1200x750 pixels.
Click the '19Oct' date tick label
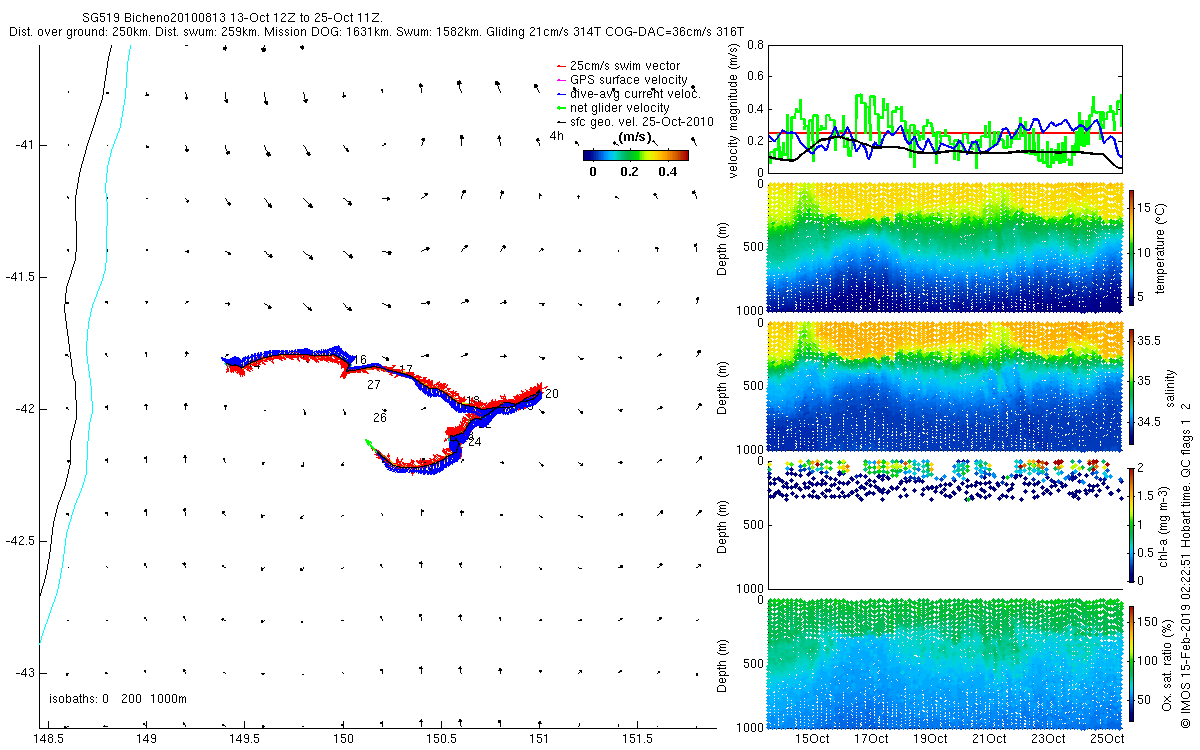click(x=930, y=739)
